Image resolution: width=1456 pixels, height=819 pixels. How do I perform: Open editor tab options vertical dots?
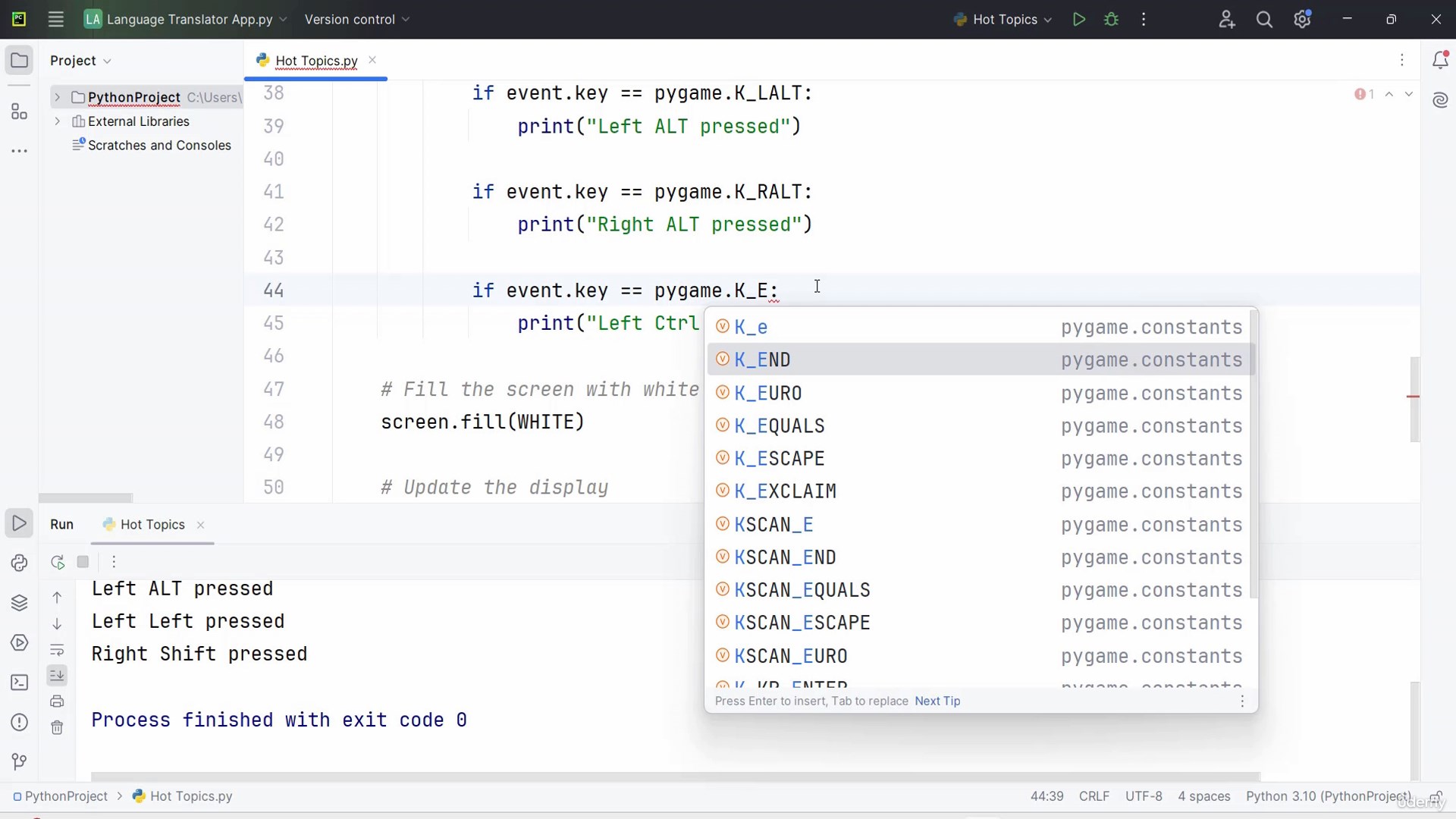pyautogui.click(x=1402, y=60)
